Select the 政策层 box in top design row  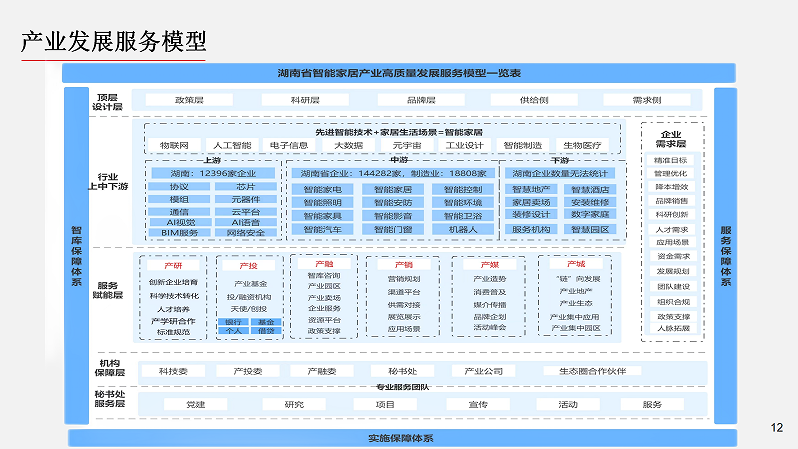(x=189, y=100)
